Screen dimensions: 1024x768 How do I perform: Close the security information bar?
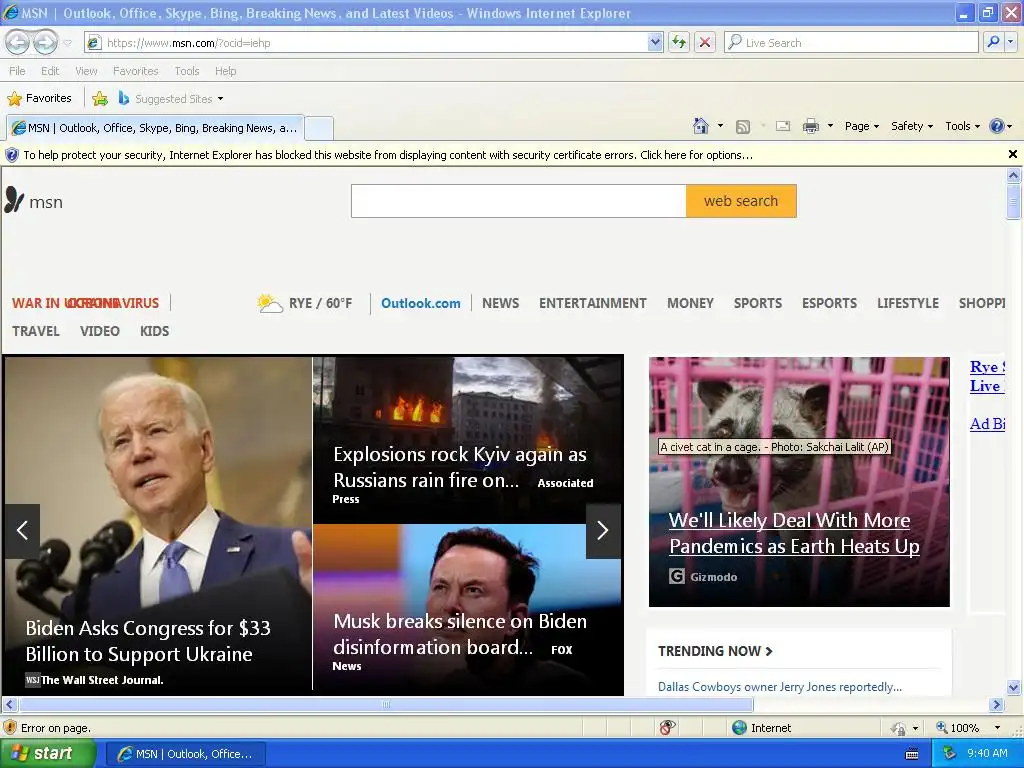point(1012,154)
